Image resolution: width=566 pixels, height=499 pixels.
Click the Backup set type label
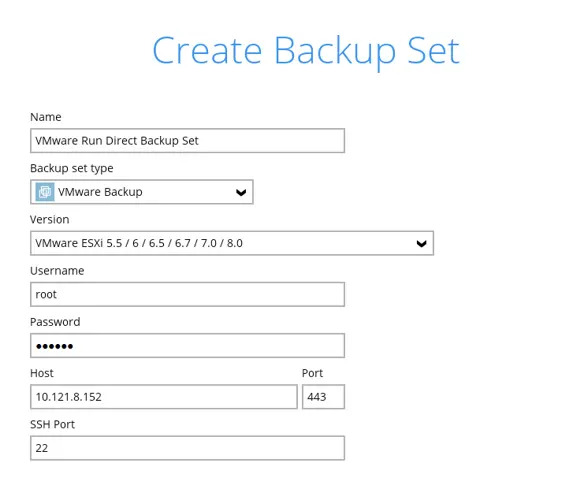pyautogui.click(x=71, y=168)
